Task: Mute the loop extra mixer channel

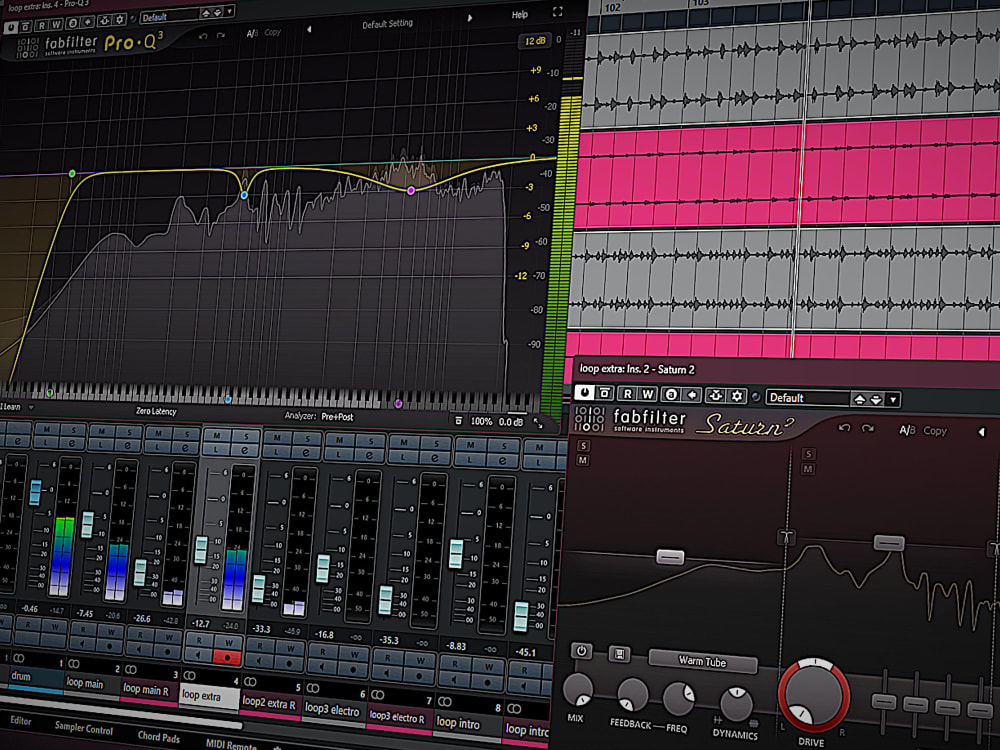Action: (x=217, y=435)
